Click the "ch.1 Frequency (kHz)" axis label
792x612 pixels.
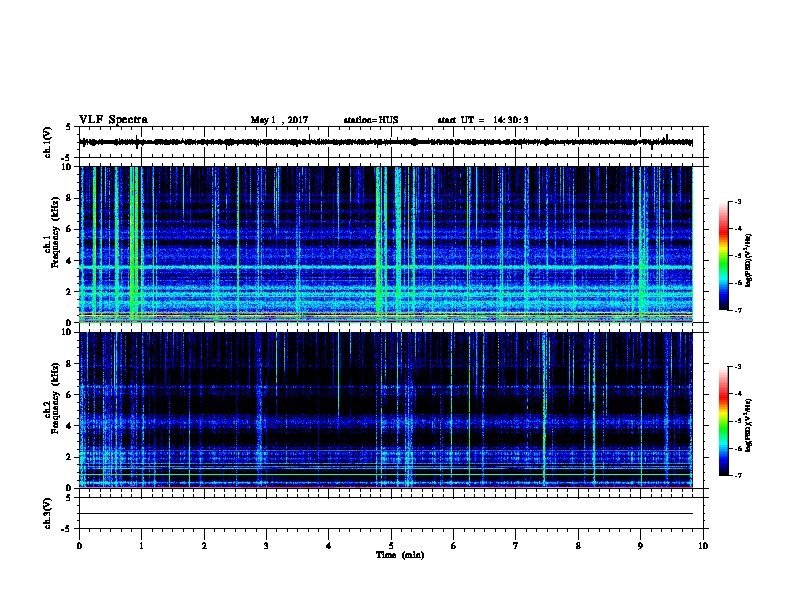tap(54, 233)
